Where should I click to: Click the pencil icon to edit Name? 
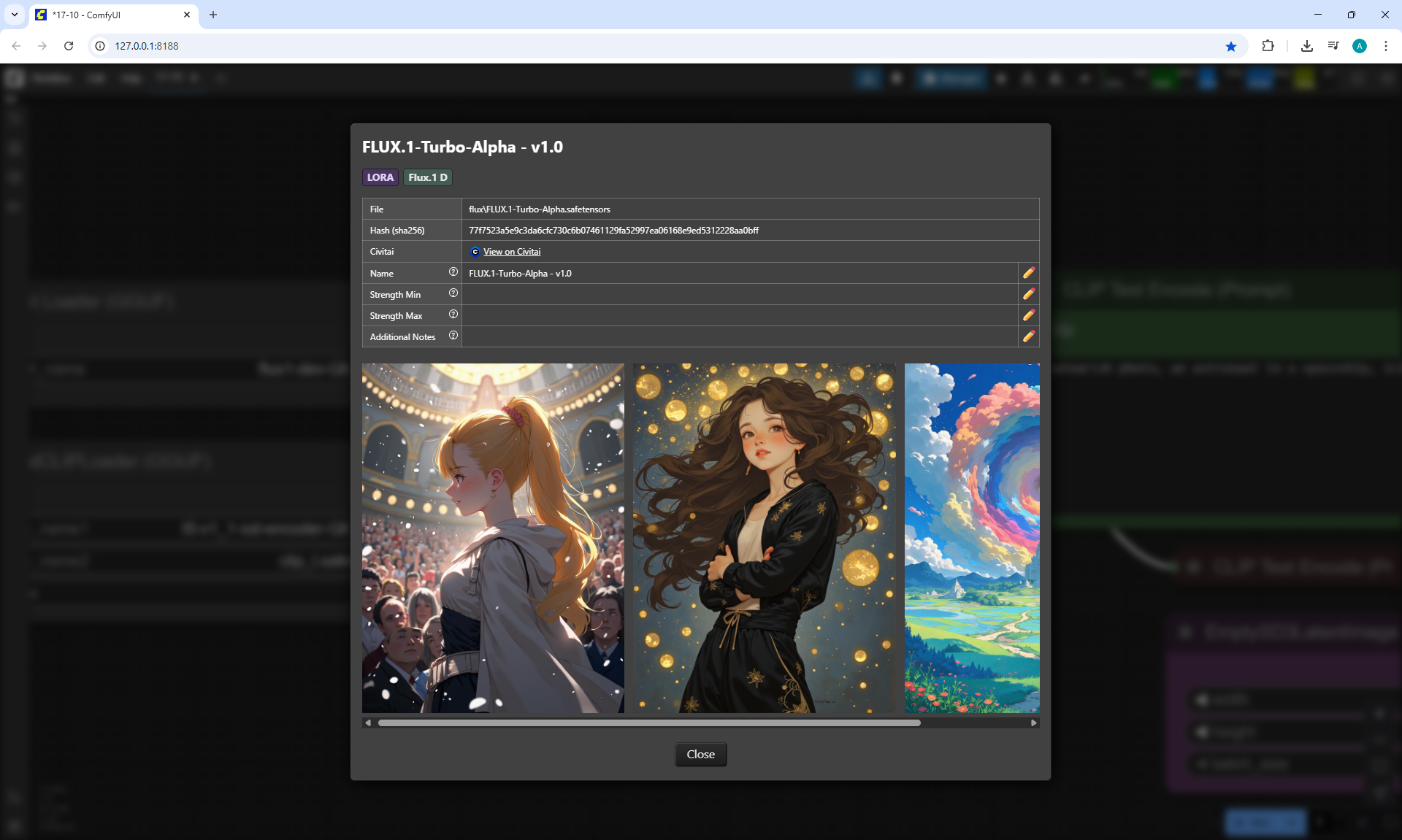pos(1028,273)
